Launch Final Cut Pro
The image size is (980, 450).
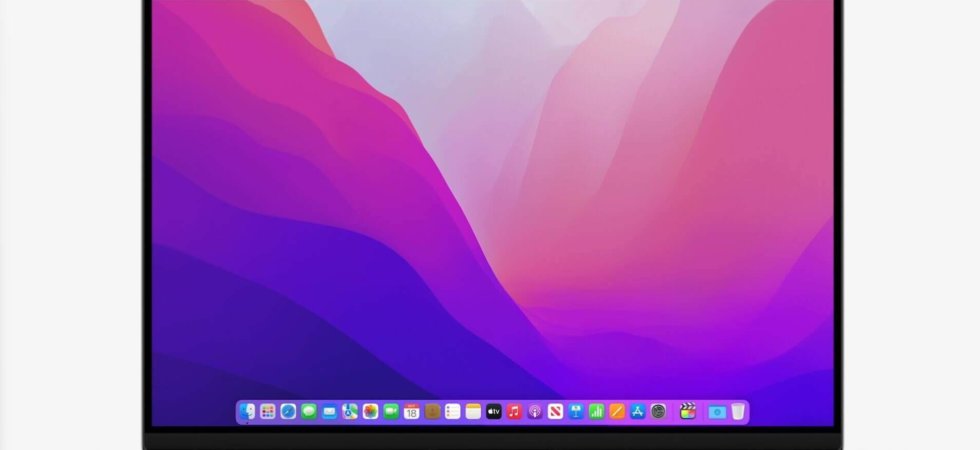(x=688, y=411)
